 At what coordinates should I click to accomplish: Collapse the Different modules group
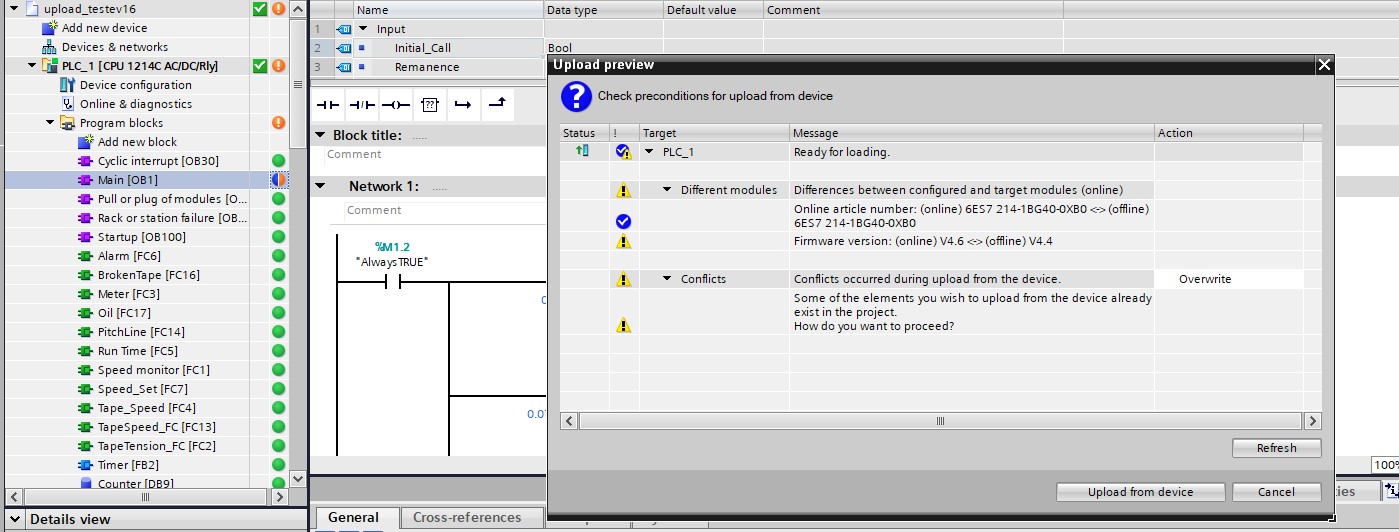click(x=667, y=190)
